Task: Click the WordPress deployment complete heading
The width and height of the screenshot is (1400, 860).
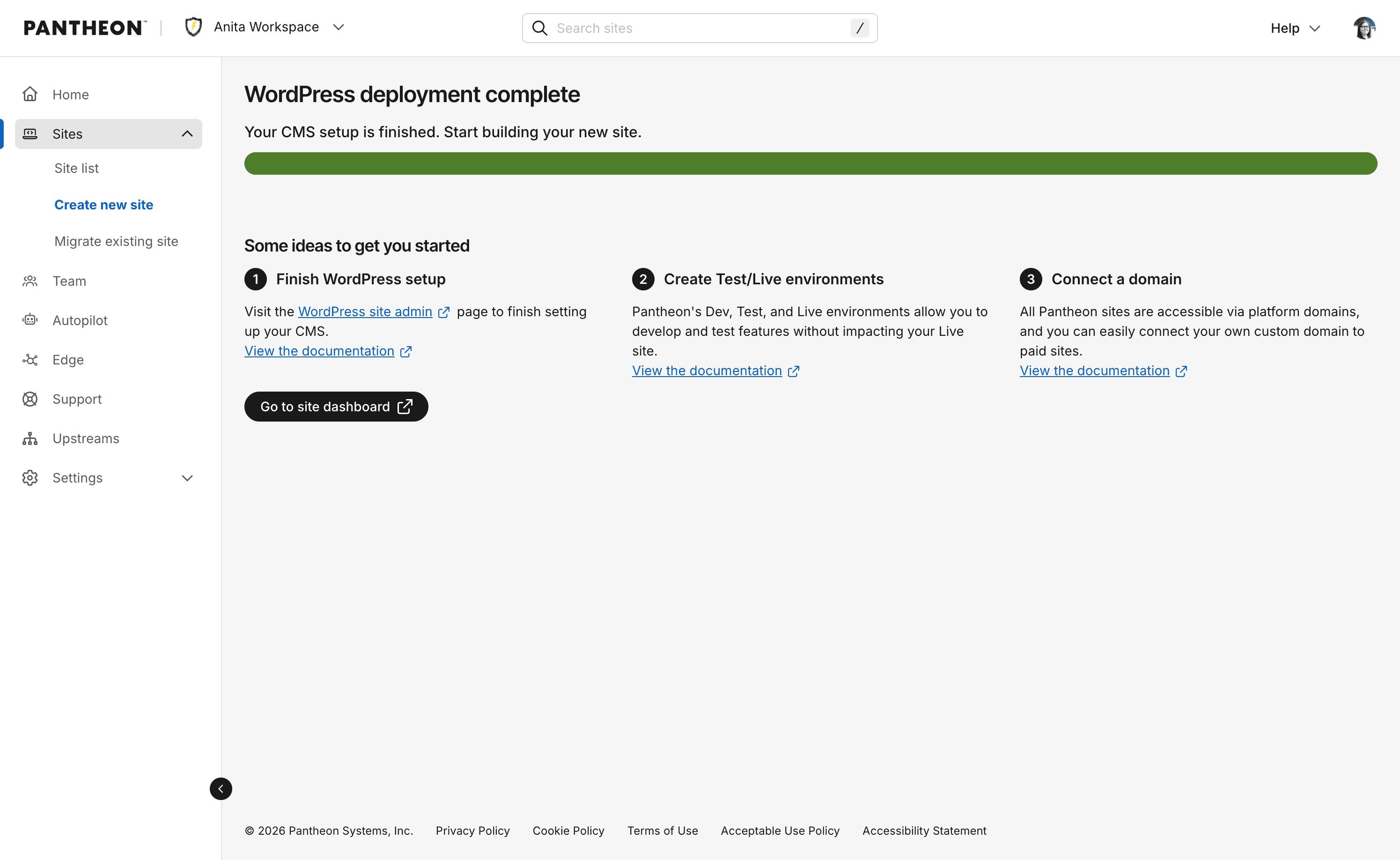Action: (x=412, y=95)
